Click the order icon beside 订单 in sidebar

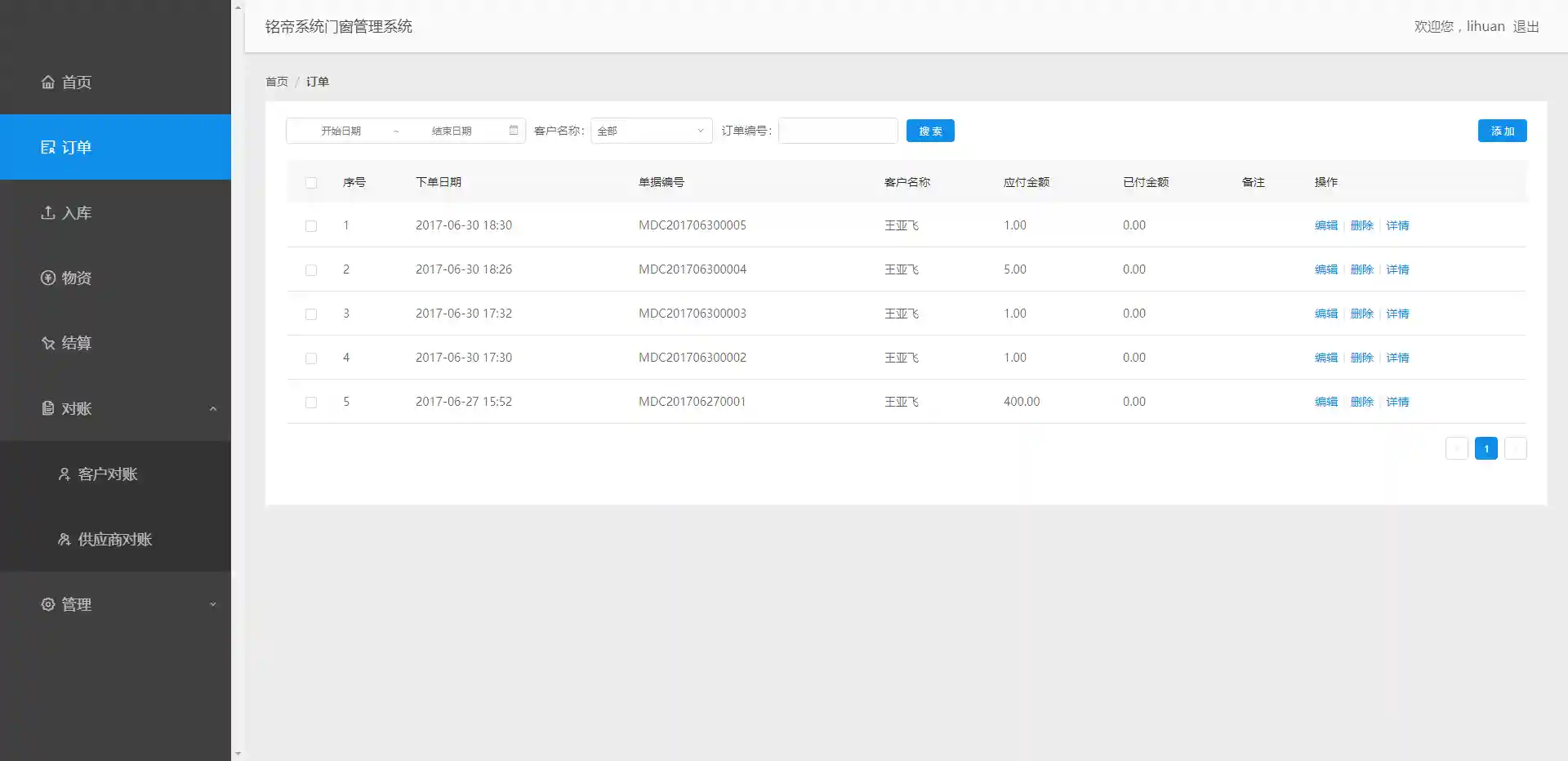coord(48,147)
